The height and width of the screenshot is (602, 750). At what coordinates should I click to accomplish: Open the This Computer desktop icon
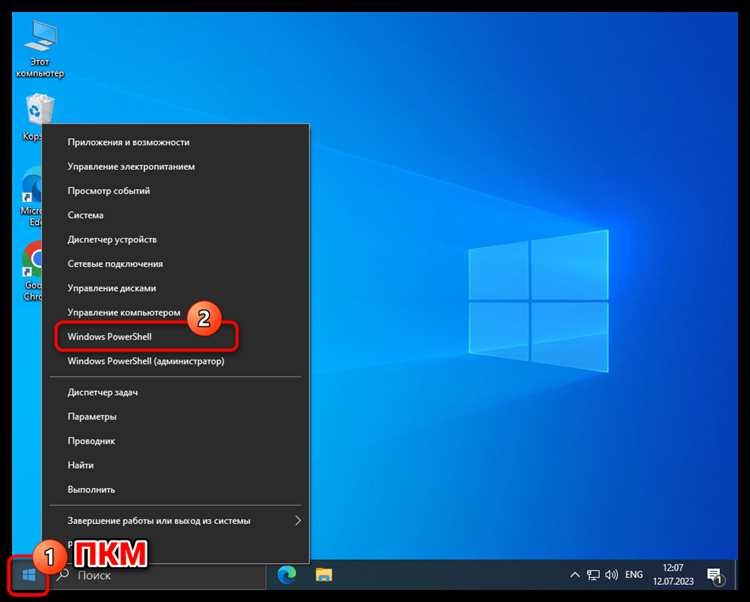click(x=40, y=48)
